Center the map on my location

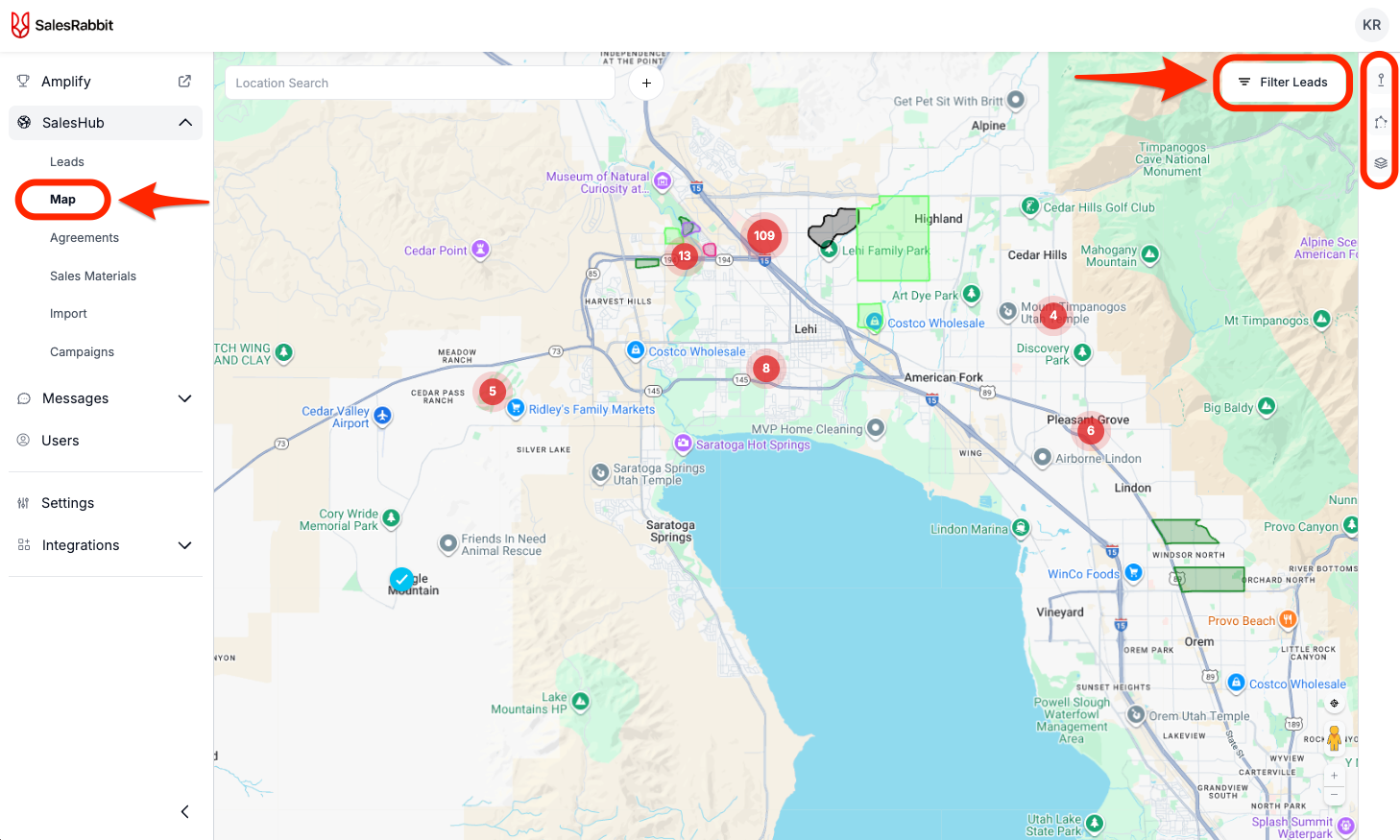pyautogui.click(x=1334, y=704)
